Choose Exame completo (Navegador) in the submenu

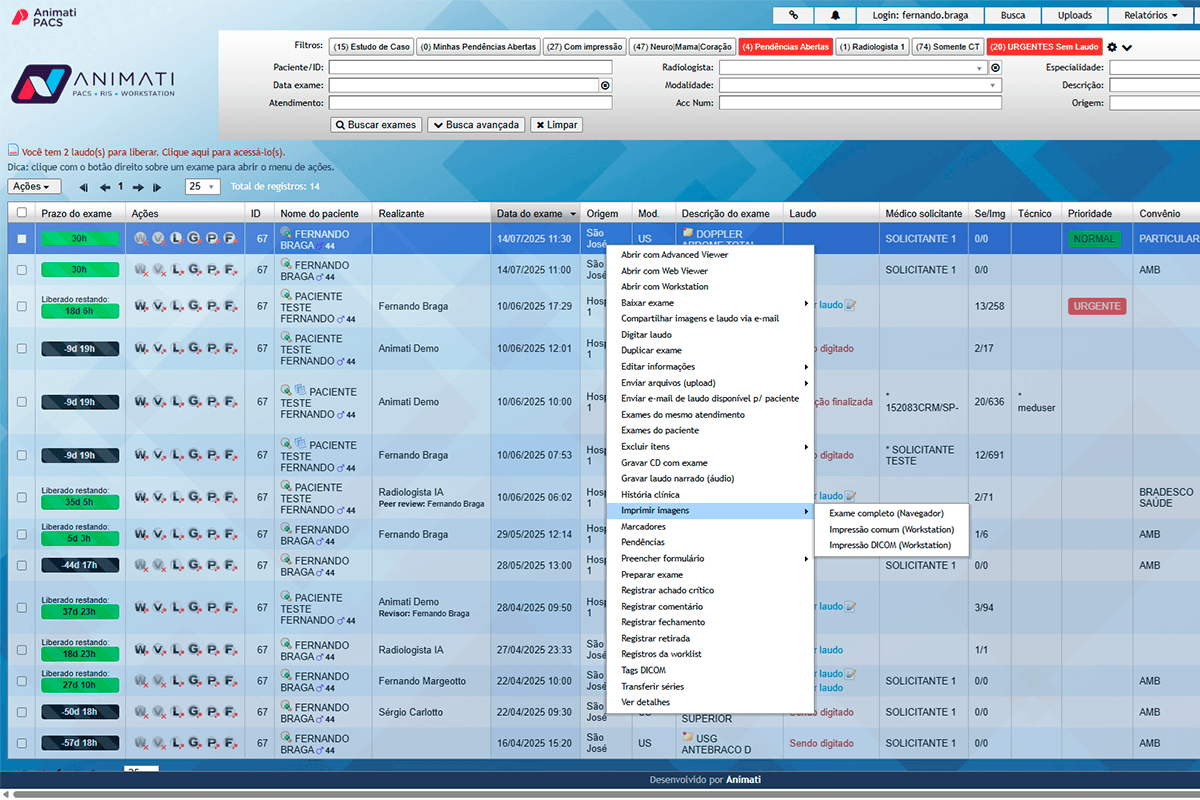[x=887, y=513]
